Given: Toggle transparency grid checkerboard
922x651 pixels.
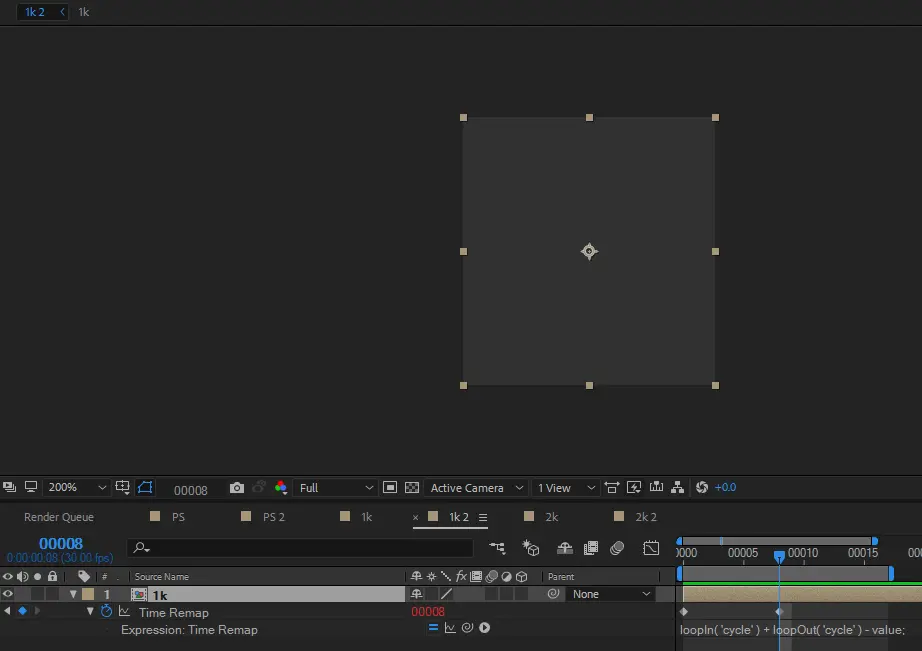Looking at the screenshot, I should [412, 488].
